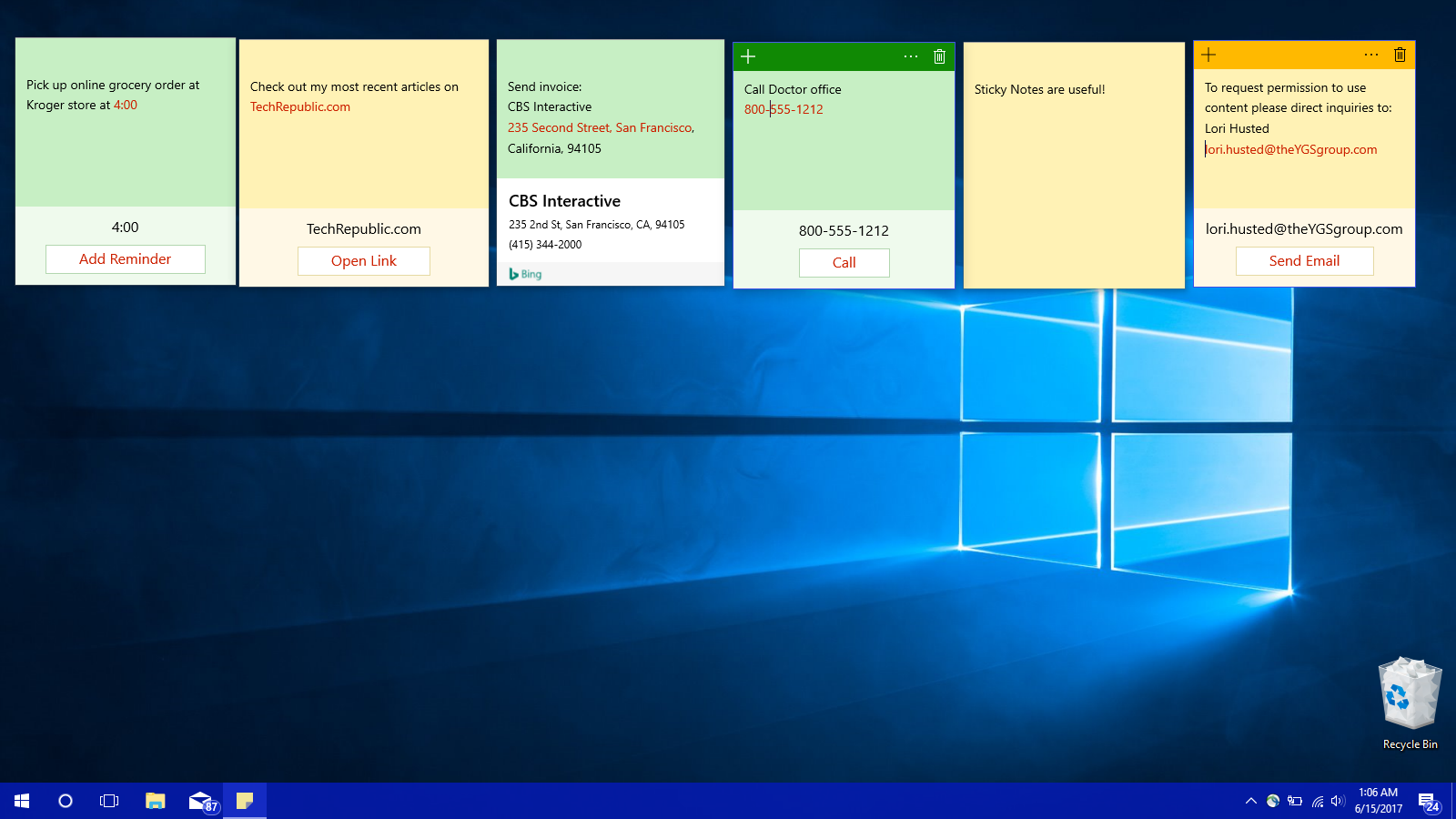Click the Bing logo on the CBS Interactive card

(x=525, y=273)
